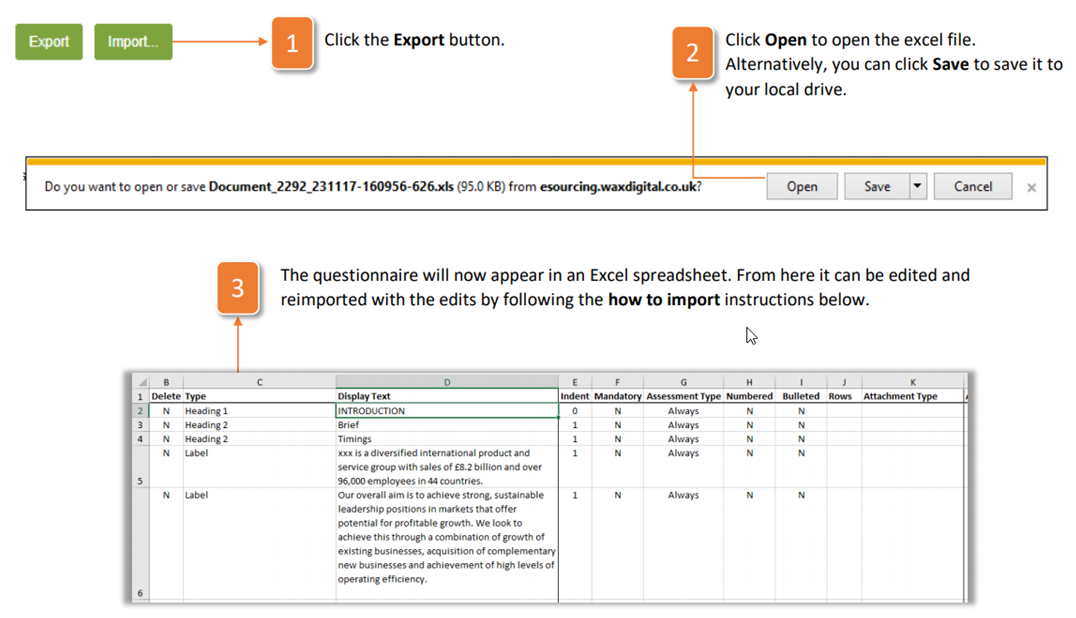Cancel the download prompt
The width and height of the screenshot is (1076, 618).
[x=972, y=187]
